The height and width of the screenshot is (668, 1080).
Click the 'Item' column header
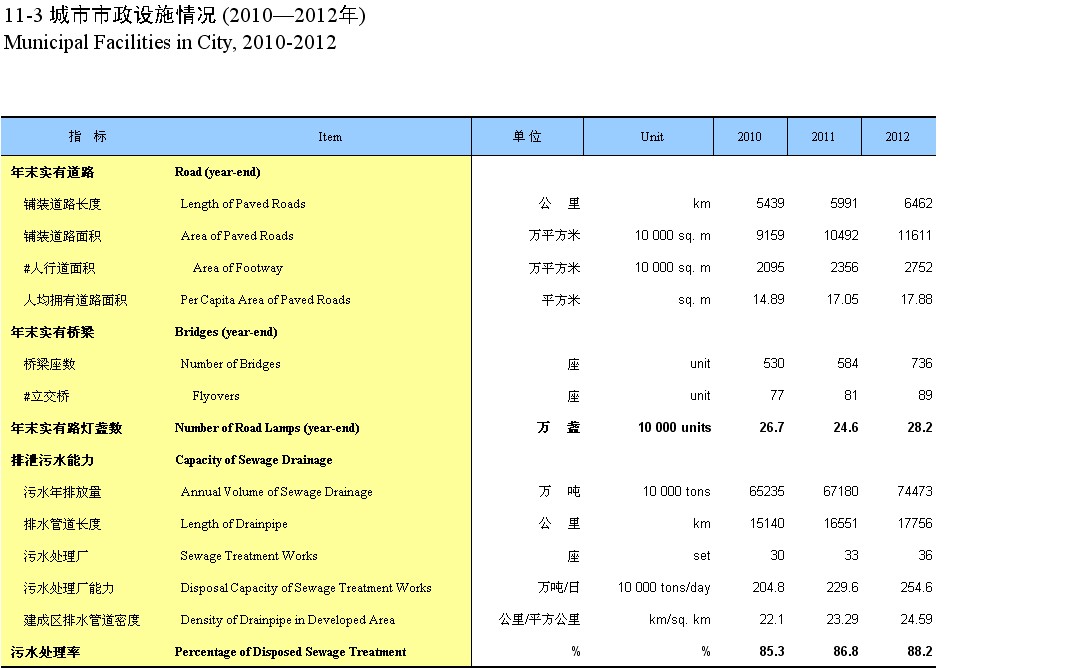[x=330, y=136]
